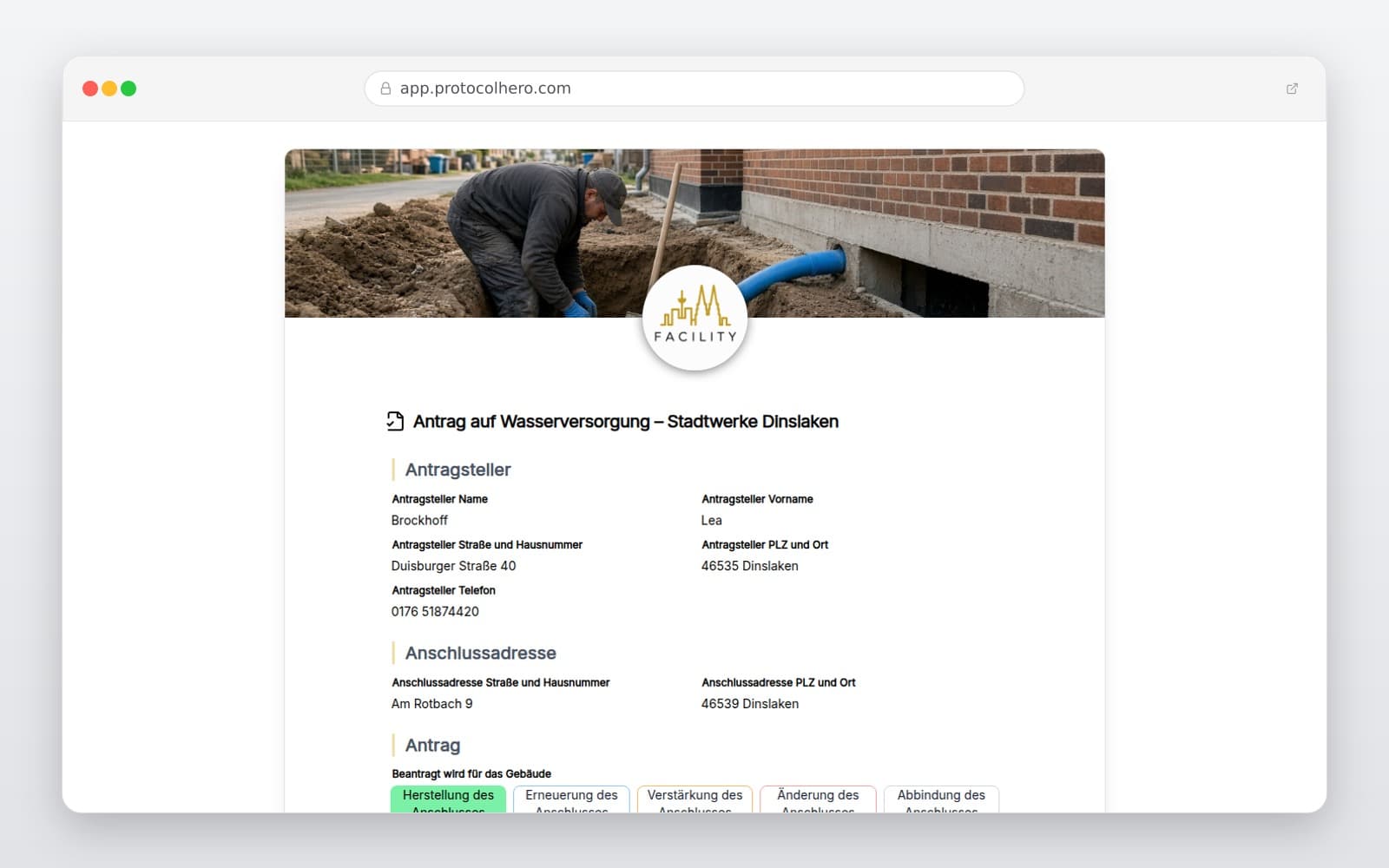Screen dimensions: 1389x868
Task: Select Verstärkung des Anschlusses option
Action: point(694,799)
